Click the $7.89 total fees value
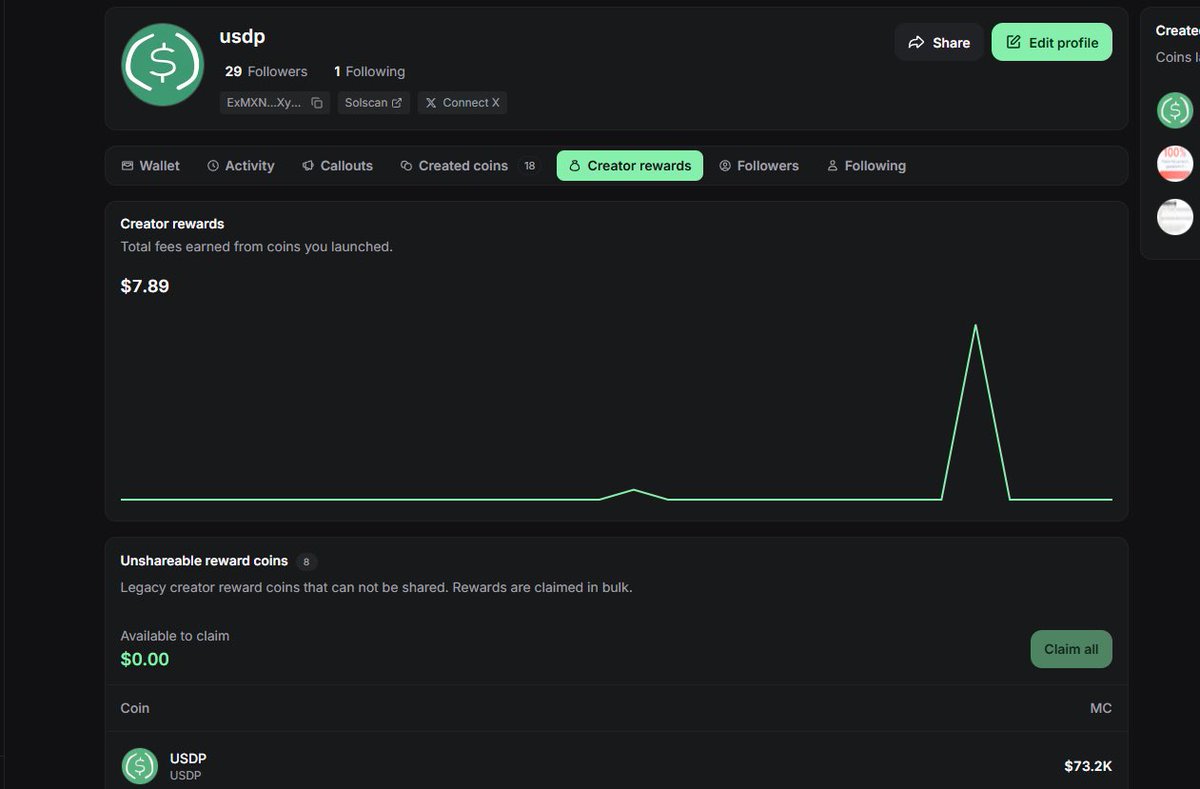Screen dimensions: 1200x789 click(145, 286)
